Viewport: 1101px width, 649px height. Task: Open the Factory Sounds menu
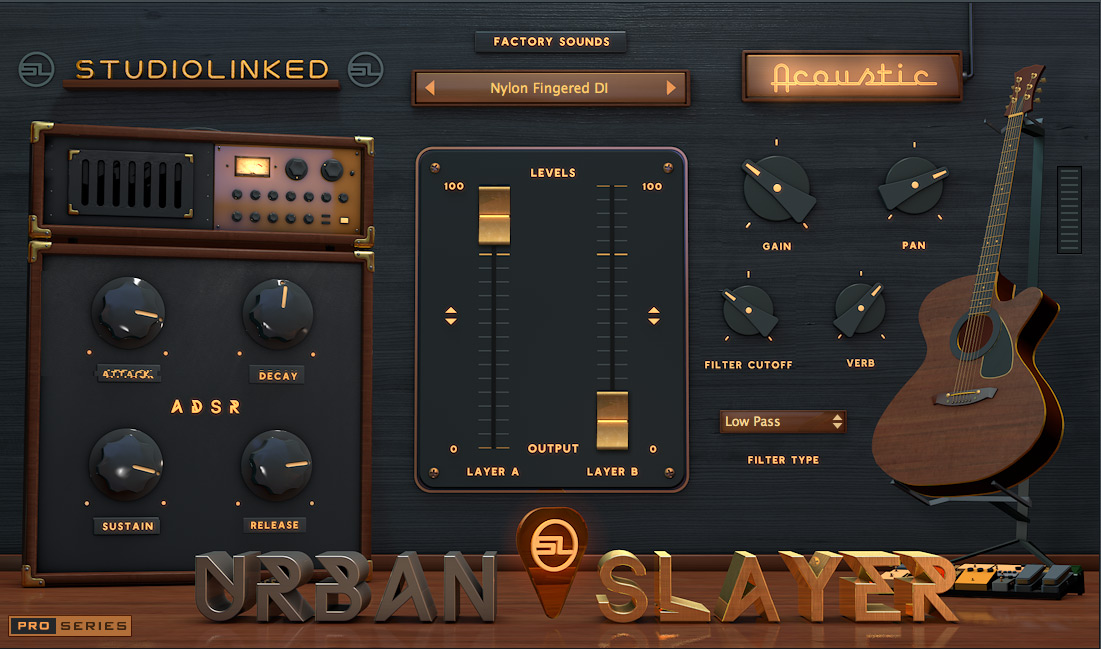[x=551, y=42]
